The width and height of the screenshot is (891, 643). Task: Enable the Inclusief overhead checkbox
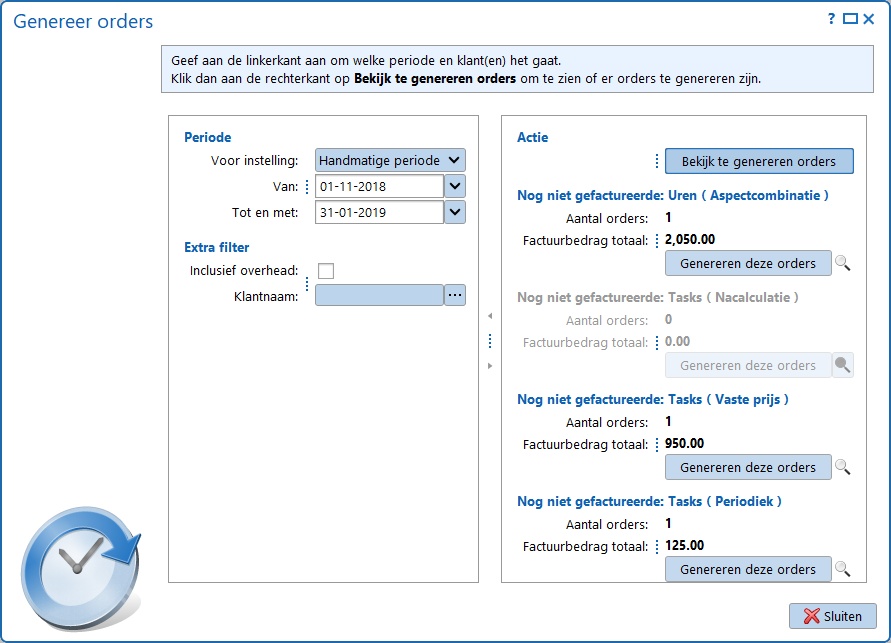(x=326, y=271)
